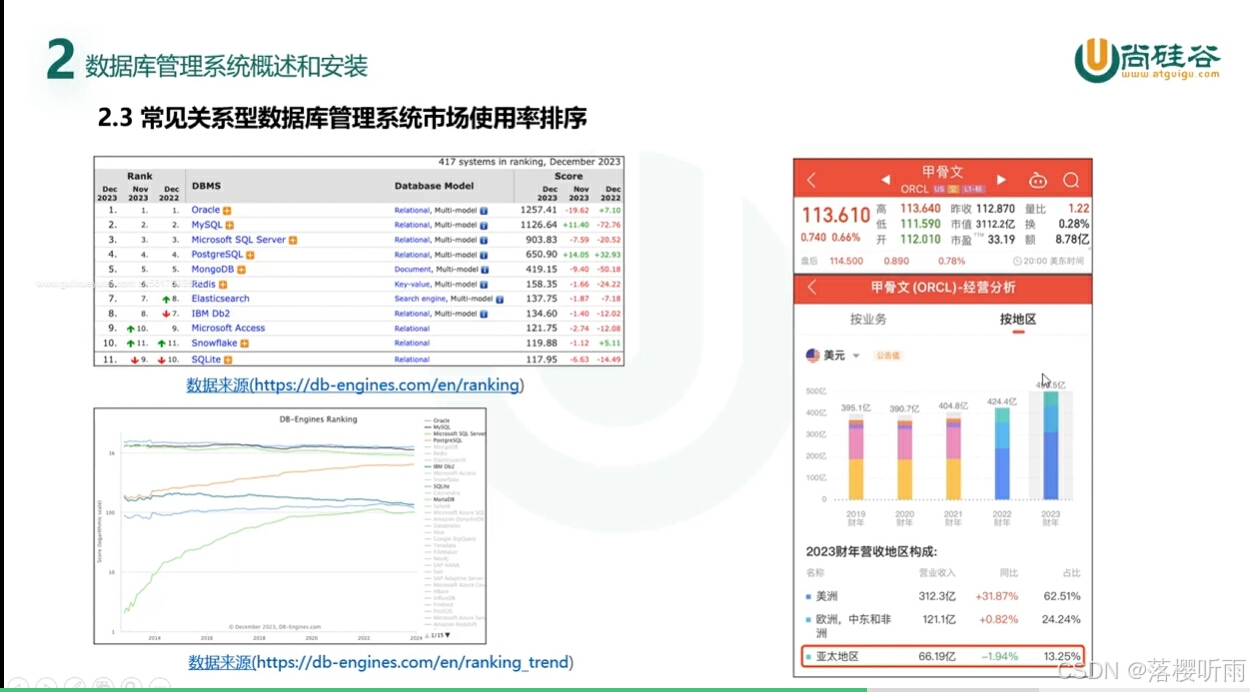Click info icon in MySQL's model column
1250x692 pixels.
(x=484, y=226)
